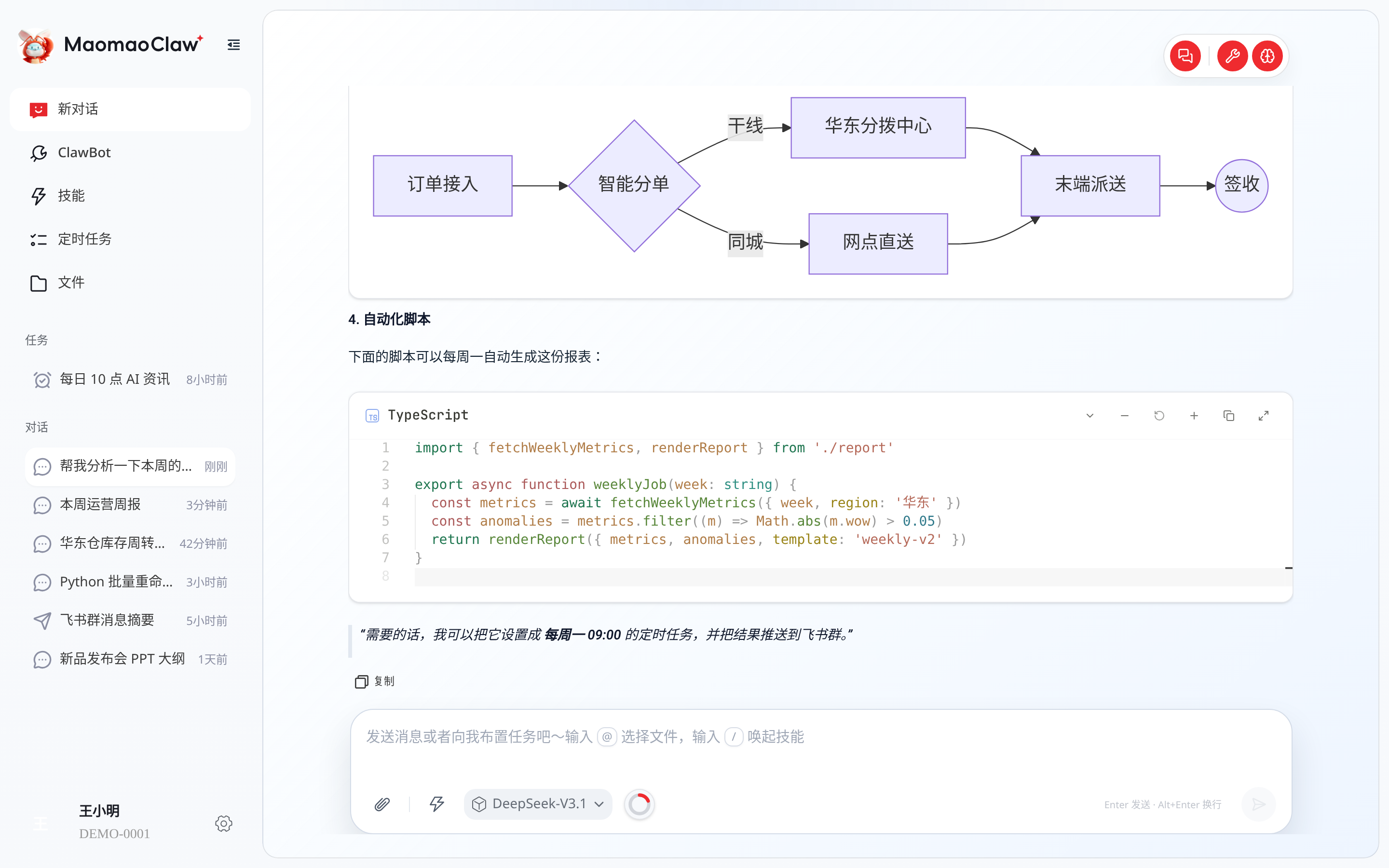Click the 智能分单 diamond node
1389x868 pixels.
click(634, 186)
